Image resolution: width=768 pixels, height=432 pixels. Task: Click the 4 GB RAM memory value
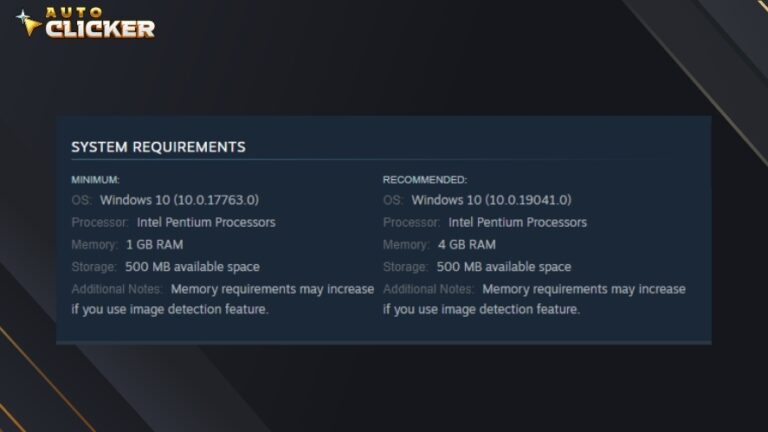[467, 245]
